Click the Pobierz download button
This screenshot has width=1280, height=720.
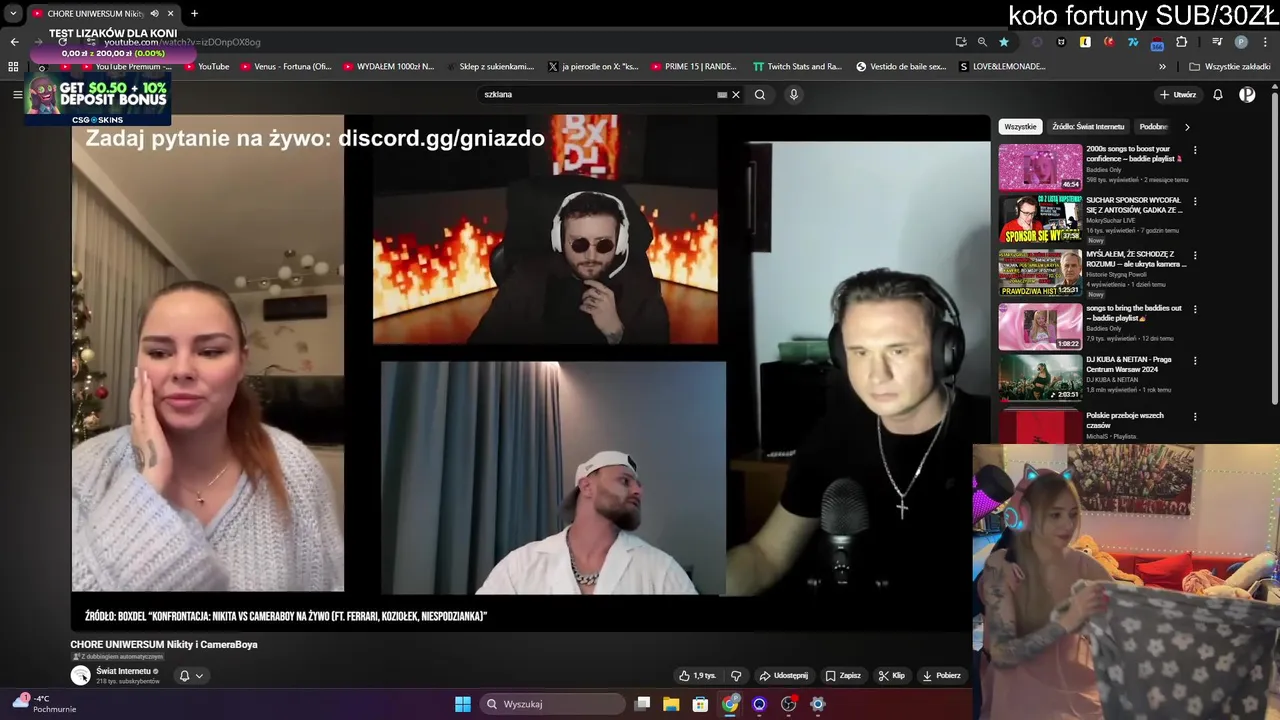click(941, 675)
